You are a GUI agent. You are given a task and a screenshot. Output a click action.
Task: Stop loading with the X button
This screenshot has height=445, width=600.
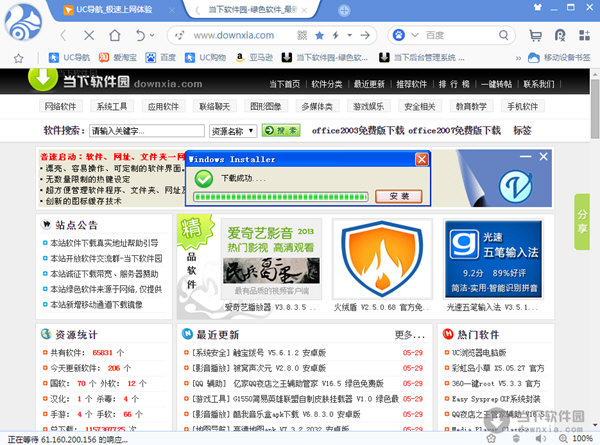click(x=89, y=36)
